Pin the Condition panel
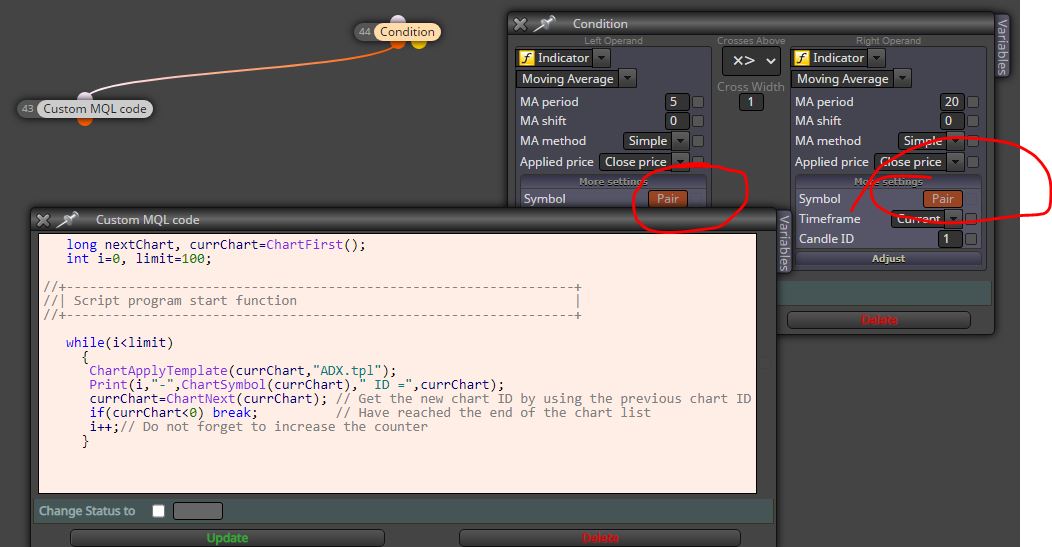This screenshot has height=547, width=1052. (x=545, y=23)
